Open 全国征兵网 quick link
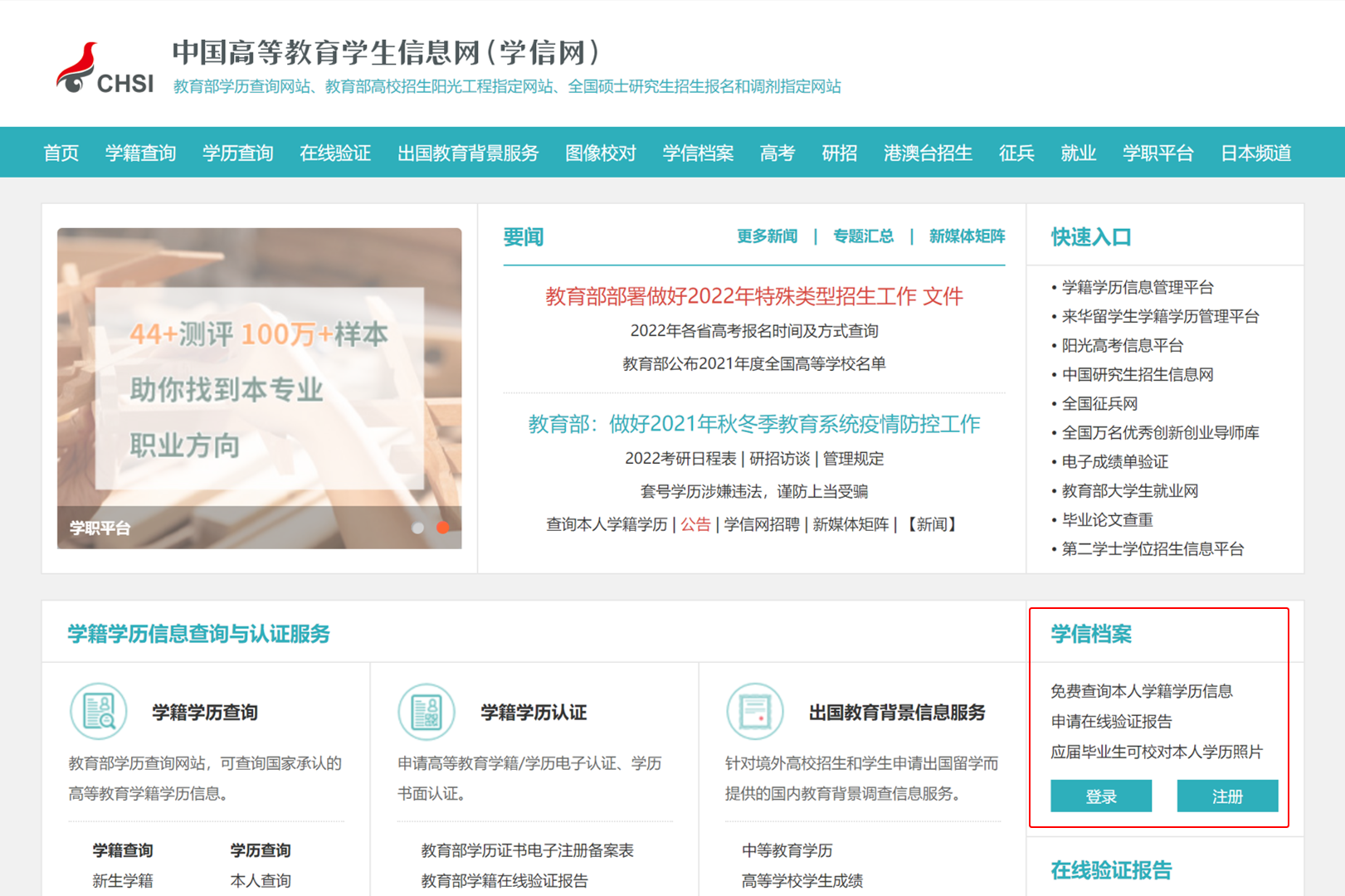 (x=1099, y=403)
